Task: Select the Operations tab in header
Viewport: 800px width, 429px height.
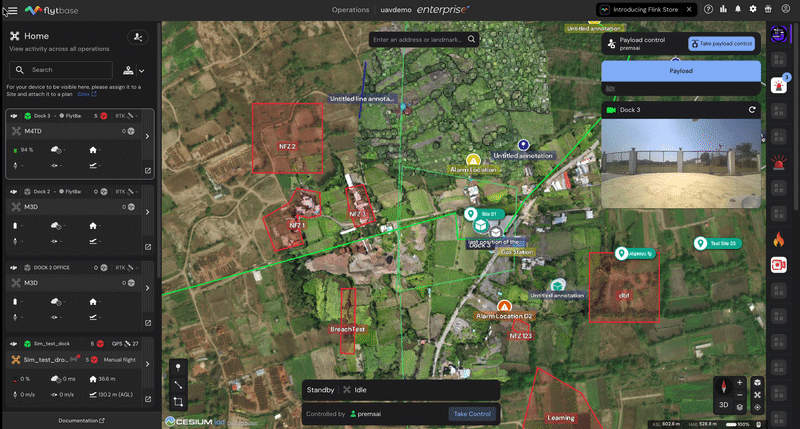Action: (350, 10)
